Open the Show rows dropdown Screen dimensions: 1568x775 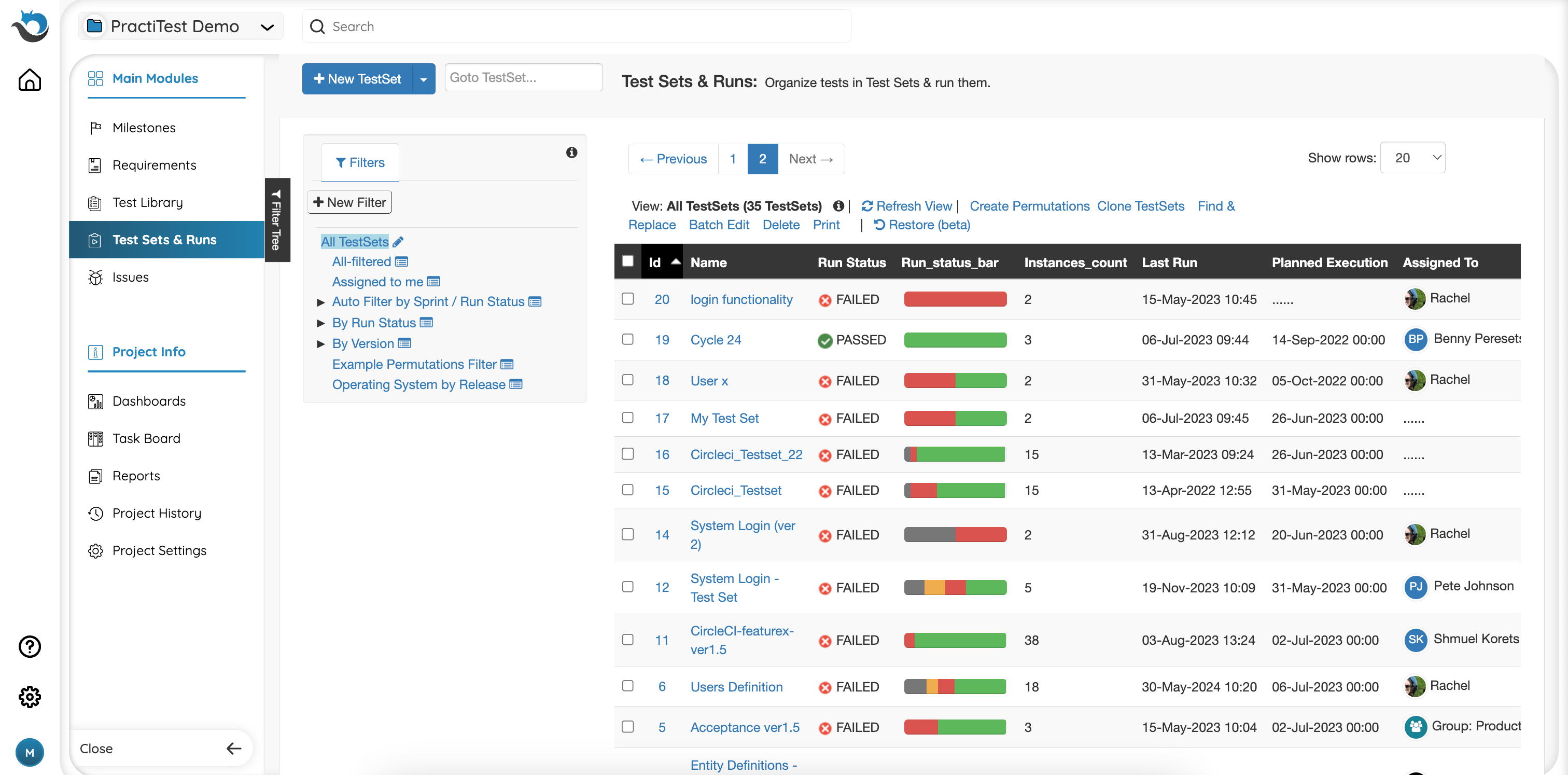[x=1412, y=158]
